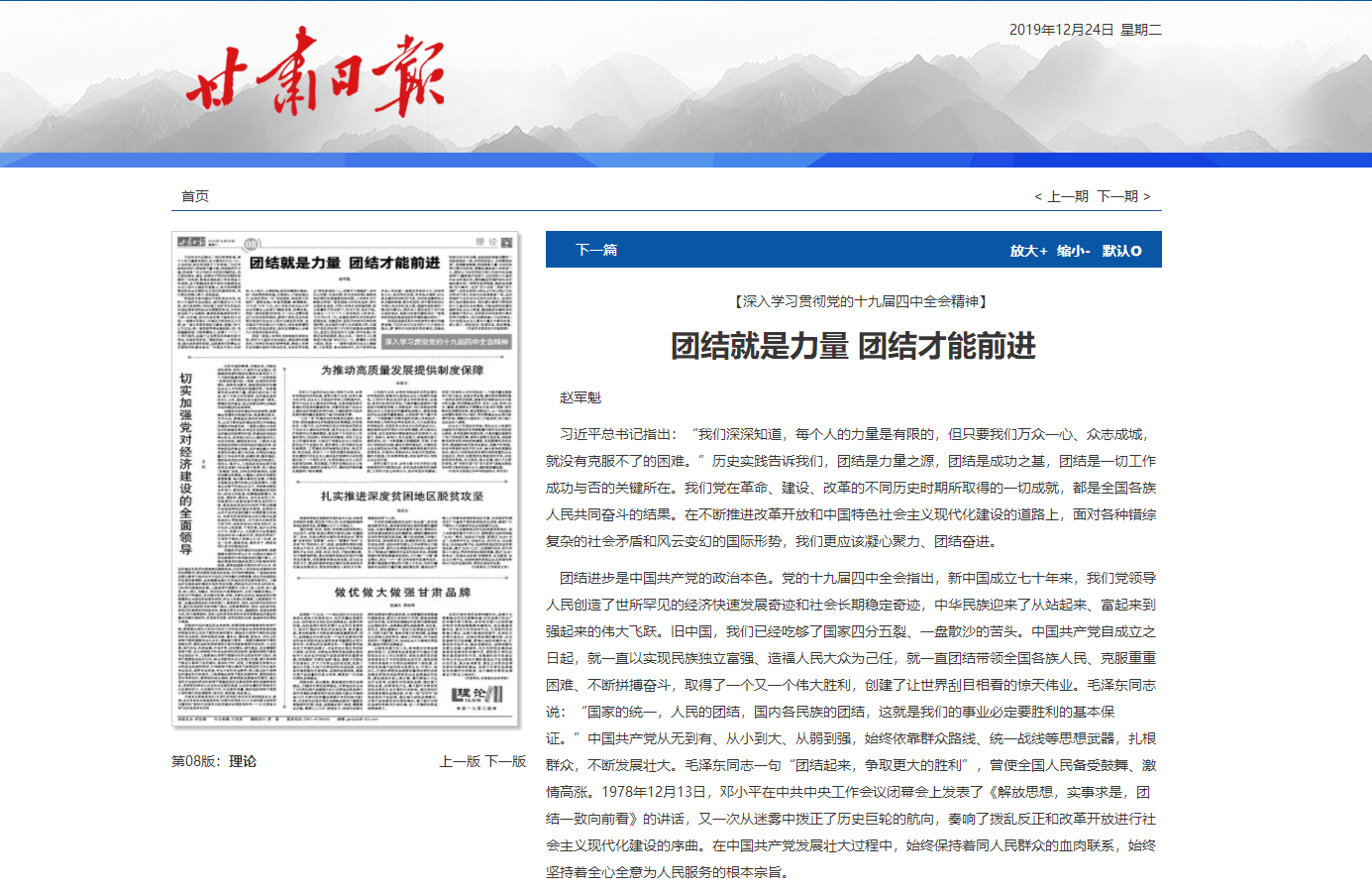Image resolution: width=1372 pixels, height=892 pixels.
Task: Go to previous page 上一版
Action: 460,761
